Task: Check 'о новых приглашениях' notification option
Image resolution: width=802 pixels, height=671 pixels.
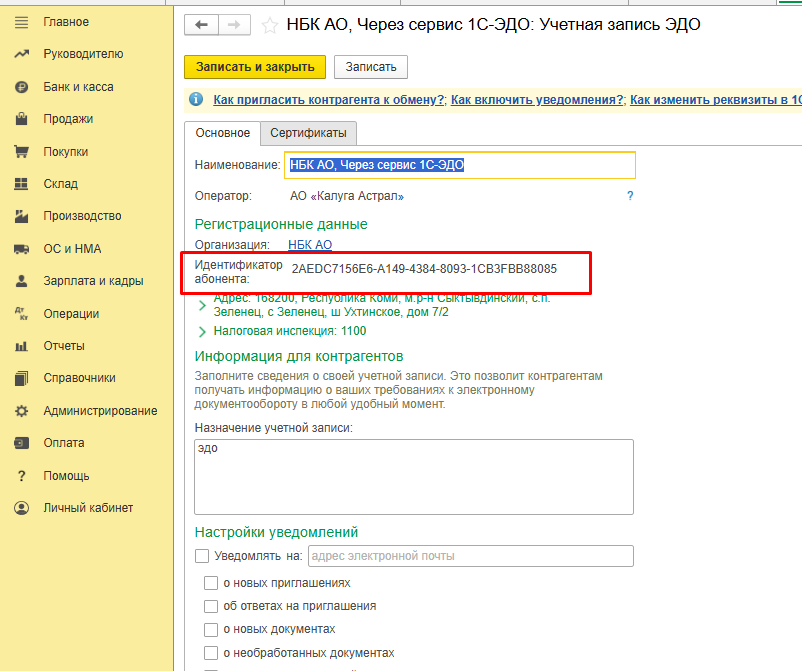Action: (211, 583)
